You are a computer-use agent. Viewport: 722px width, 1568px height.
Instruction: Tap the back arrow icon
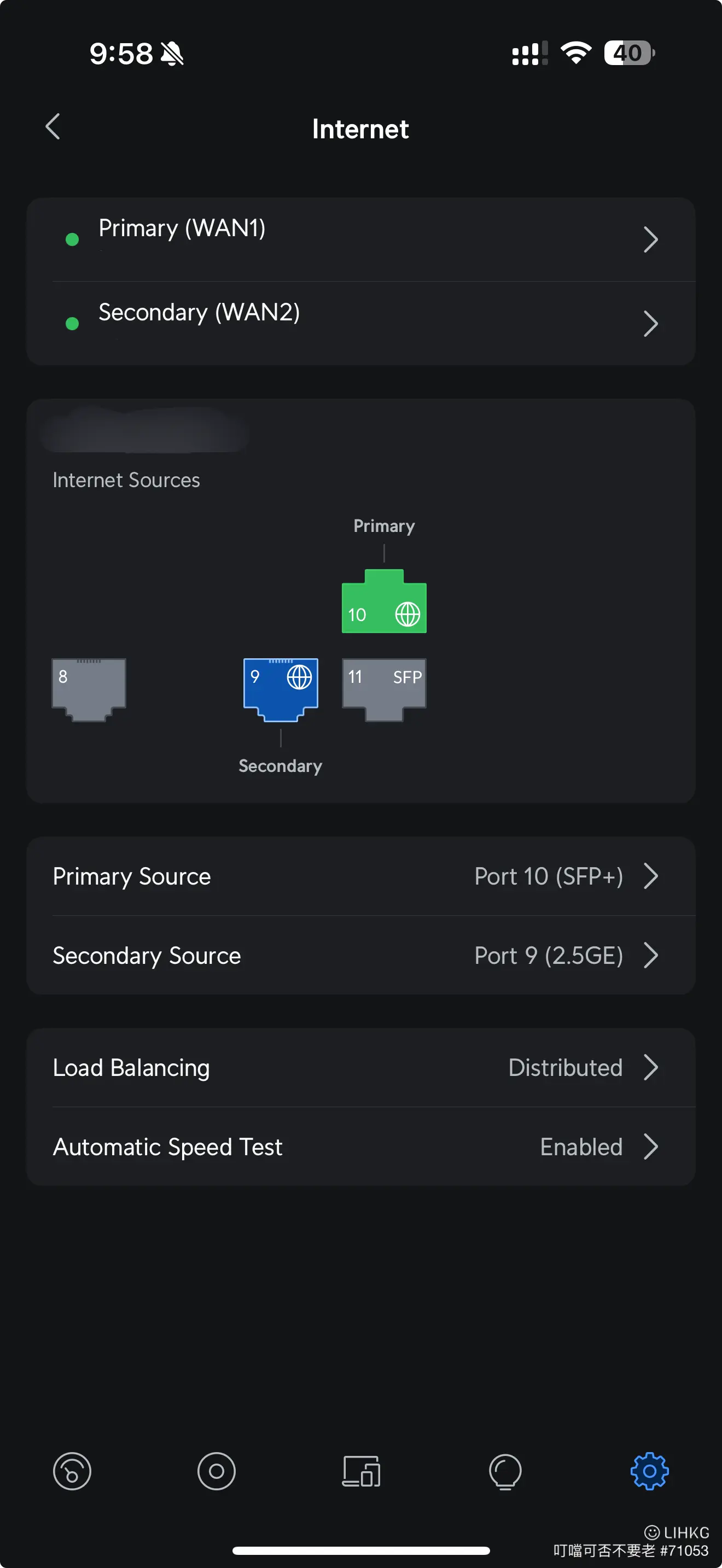(x=53, y=127)
